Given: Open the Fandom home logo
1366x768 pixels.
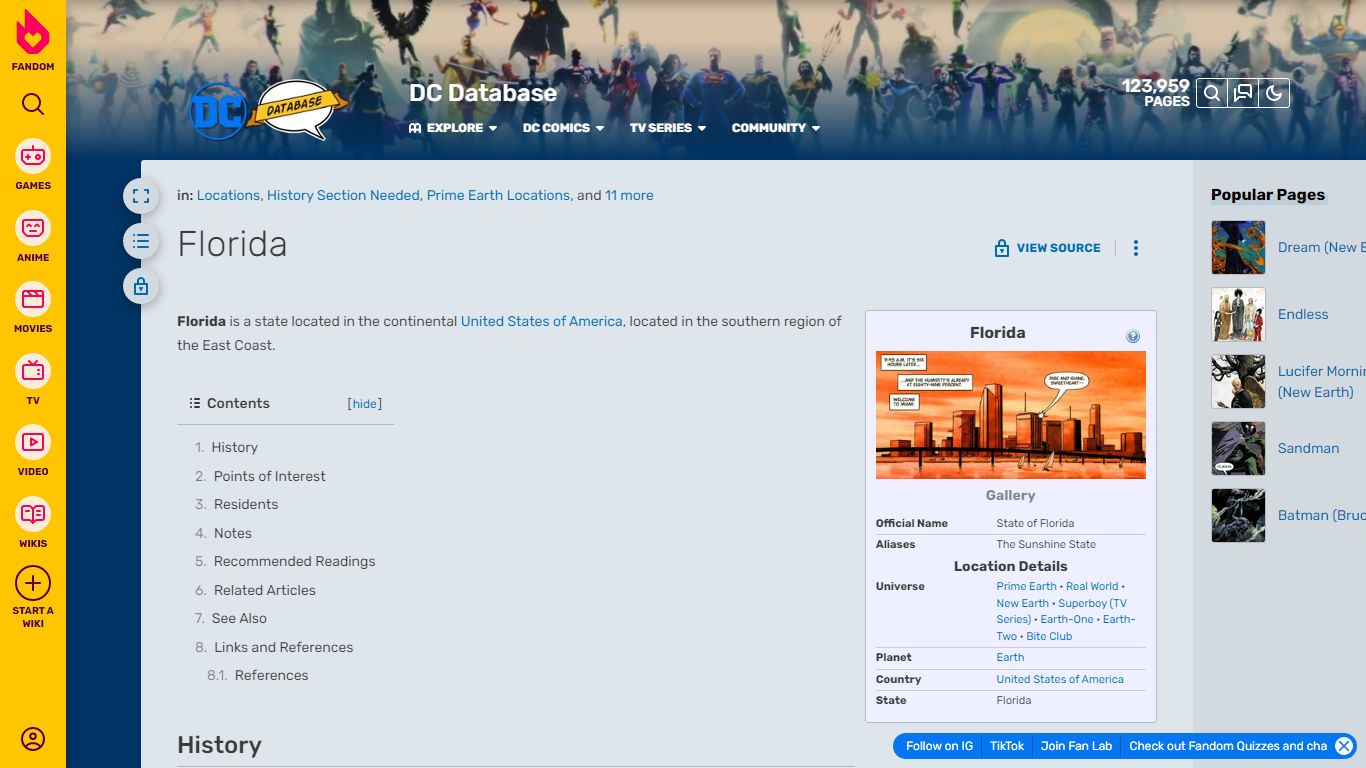Looking at the screenshot, I should click(x=33, y=41).
